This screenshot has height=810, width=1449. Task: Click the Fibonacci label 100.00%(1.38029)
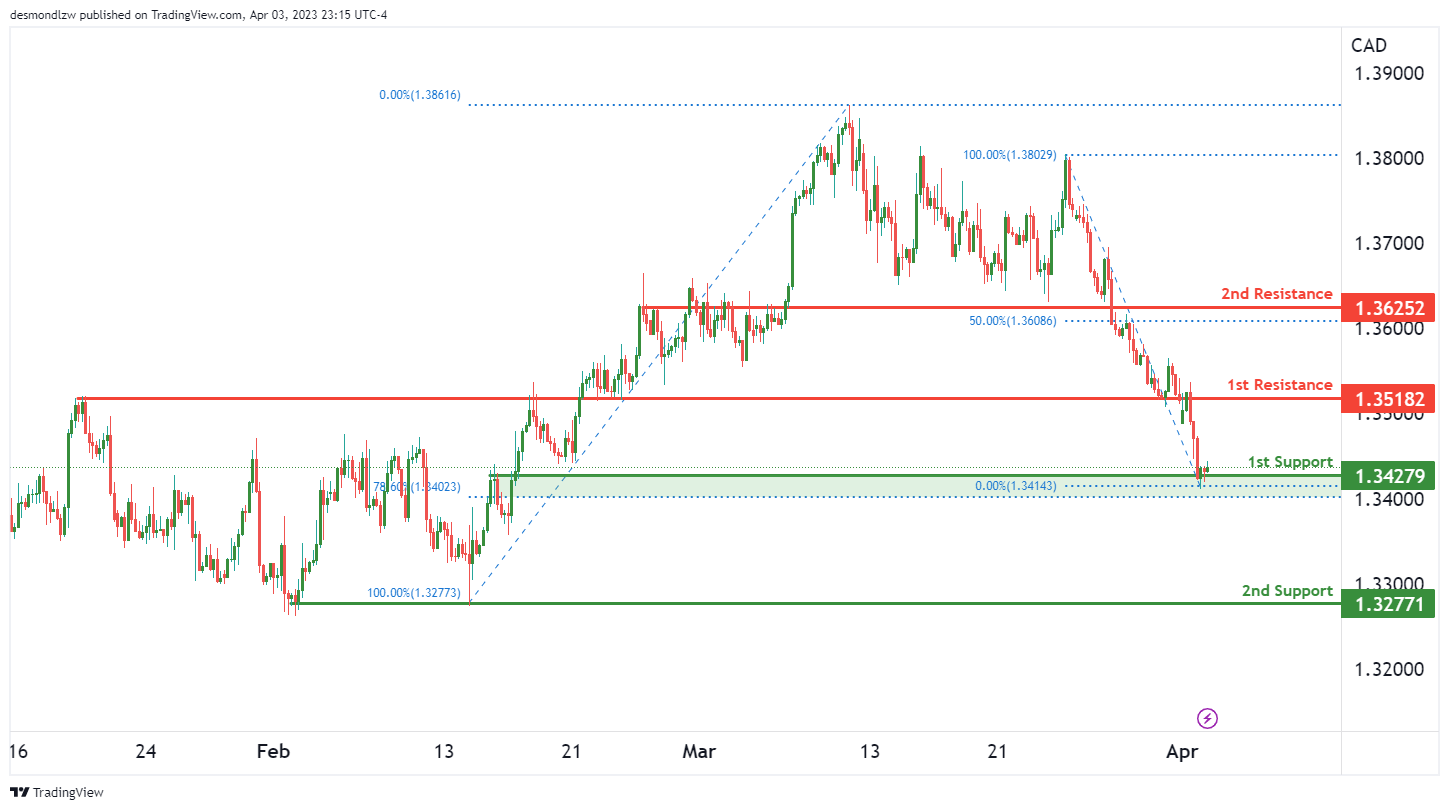pyautogui.click(x=1010, y=155)
